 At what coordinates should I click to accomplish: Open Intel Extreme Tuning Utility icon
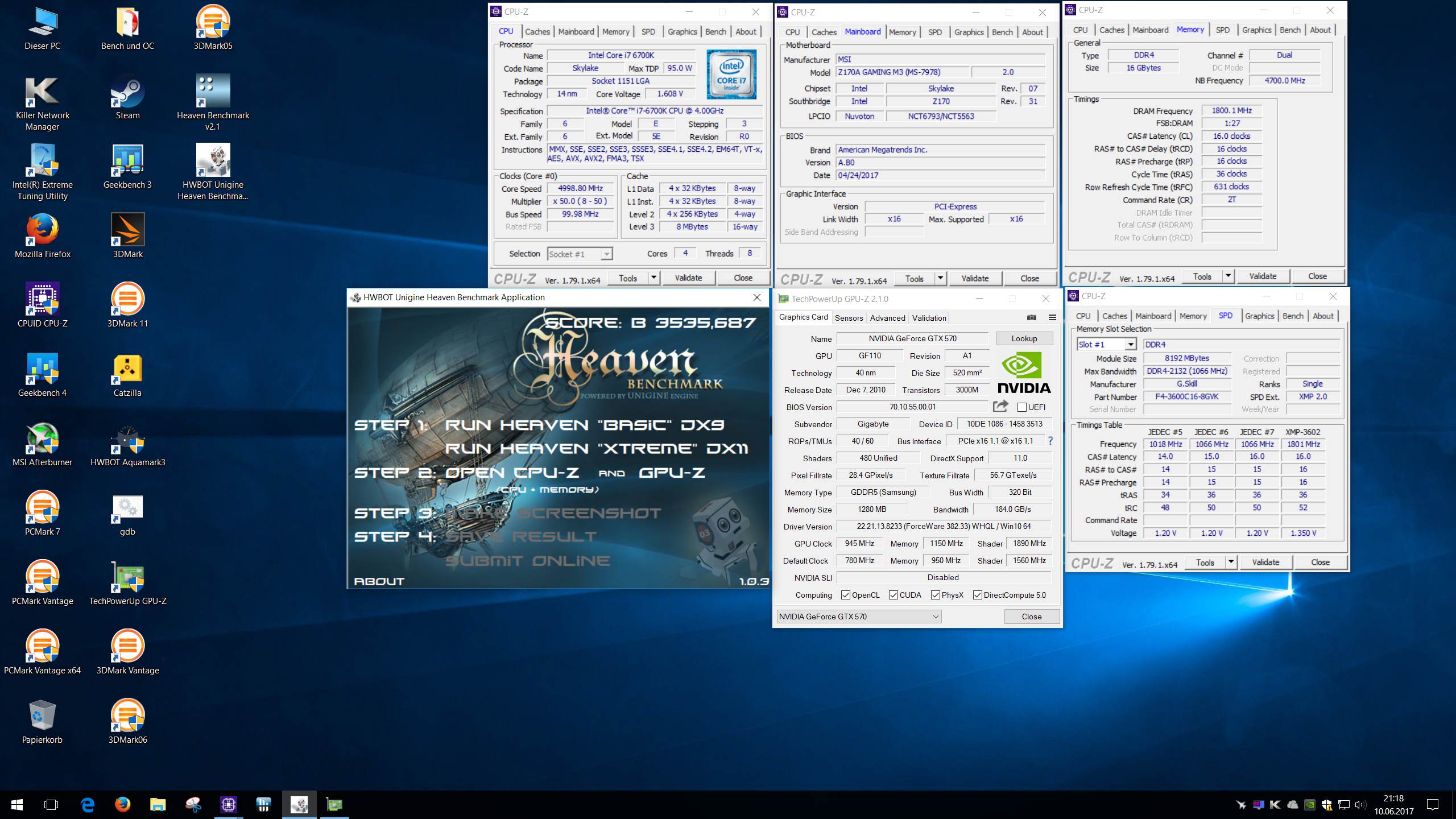point(42,172)
